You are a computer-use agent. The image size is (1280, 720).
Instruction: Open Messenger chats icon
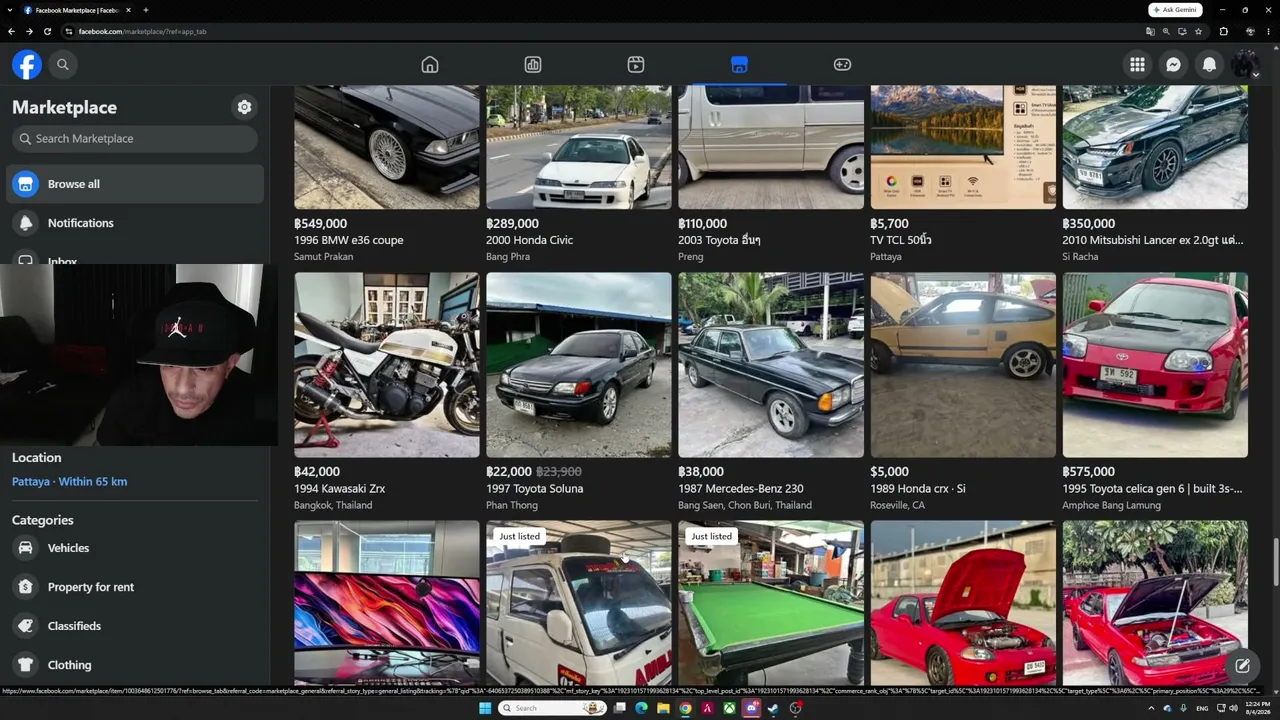click(x=1173, y=65)
